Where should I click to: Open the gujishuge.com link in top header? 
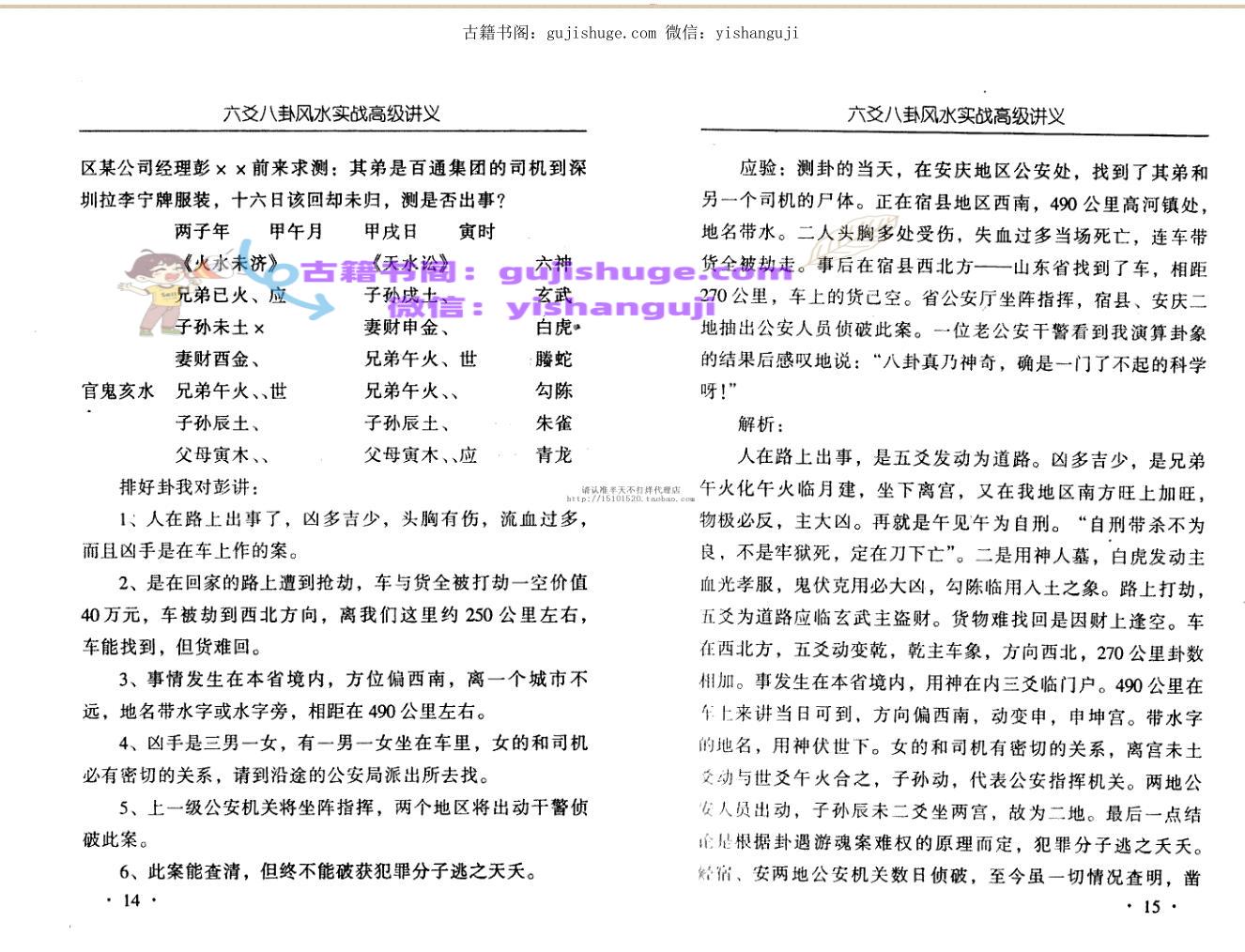[x=598, y=33]
